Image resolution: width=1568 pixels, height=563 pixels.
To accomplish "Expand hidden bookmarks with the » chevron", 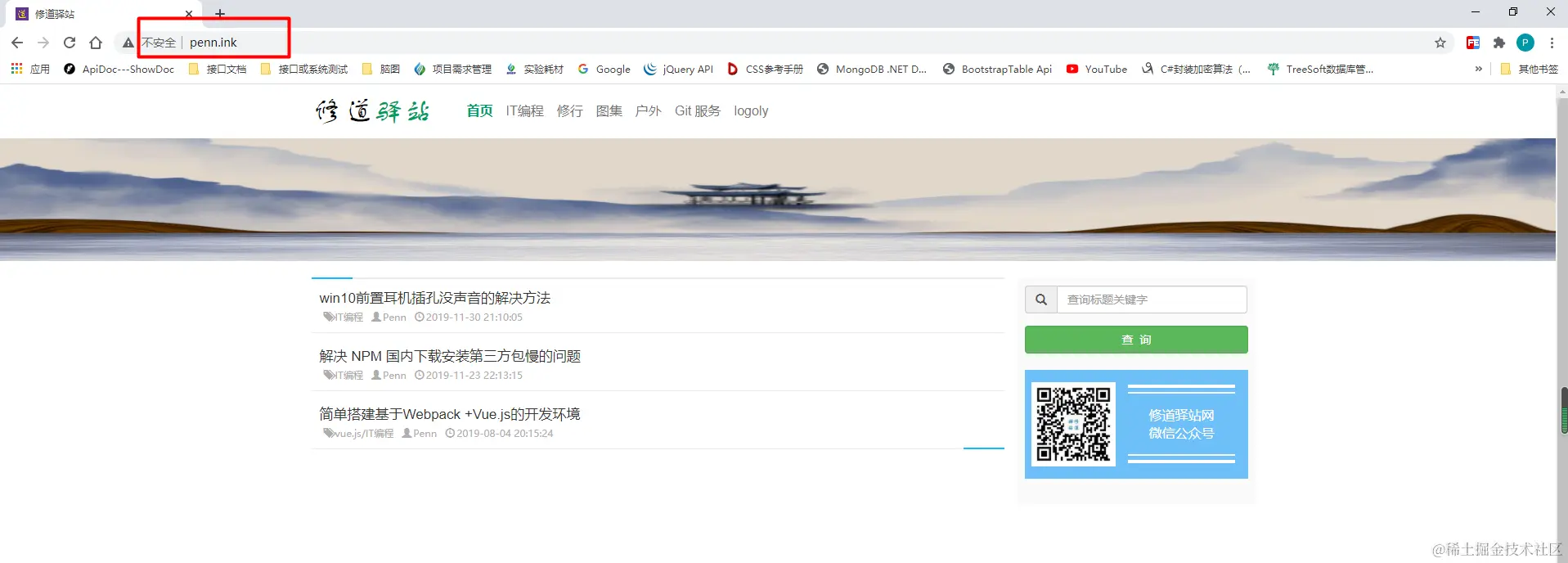I will tap(1479, 69).
